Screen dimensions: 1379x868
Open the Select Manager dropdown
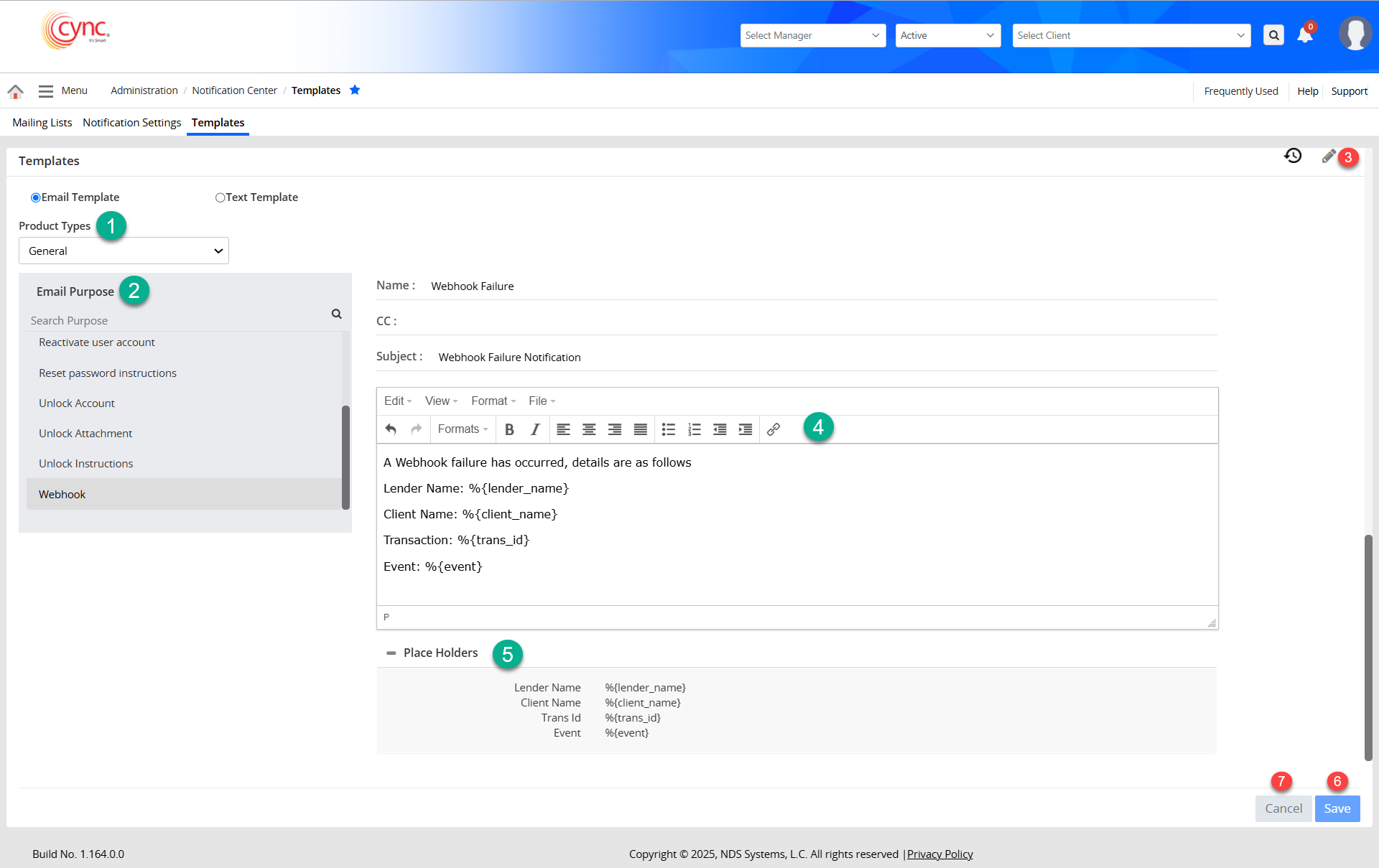point(812,35)
